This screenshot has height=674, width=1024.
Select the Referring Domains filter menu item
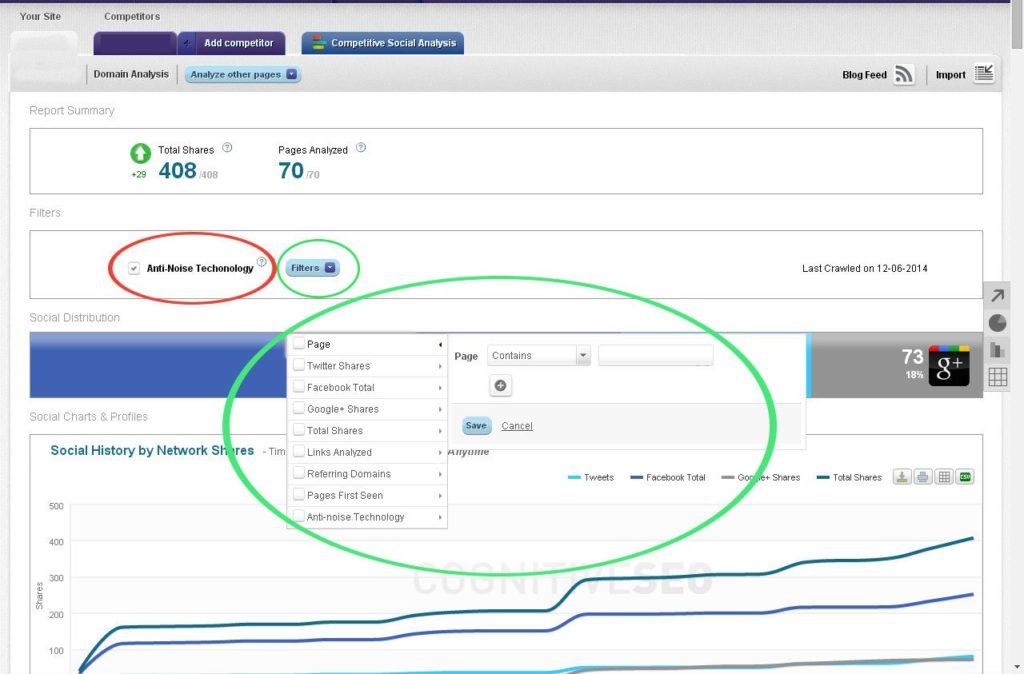367,473
